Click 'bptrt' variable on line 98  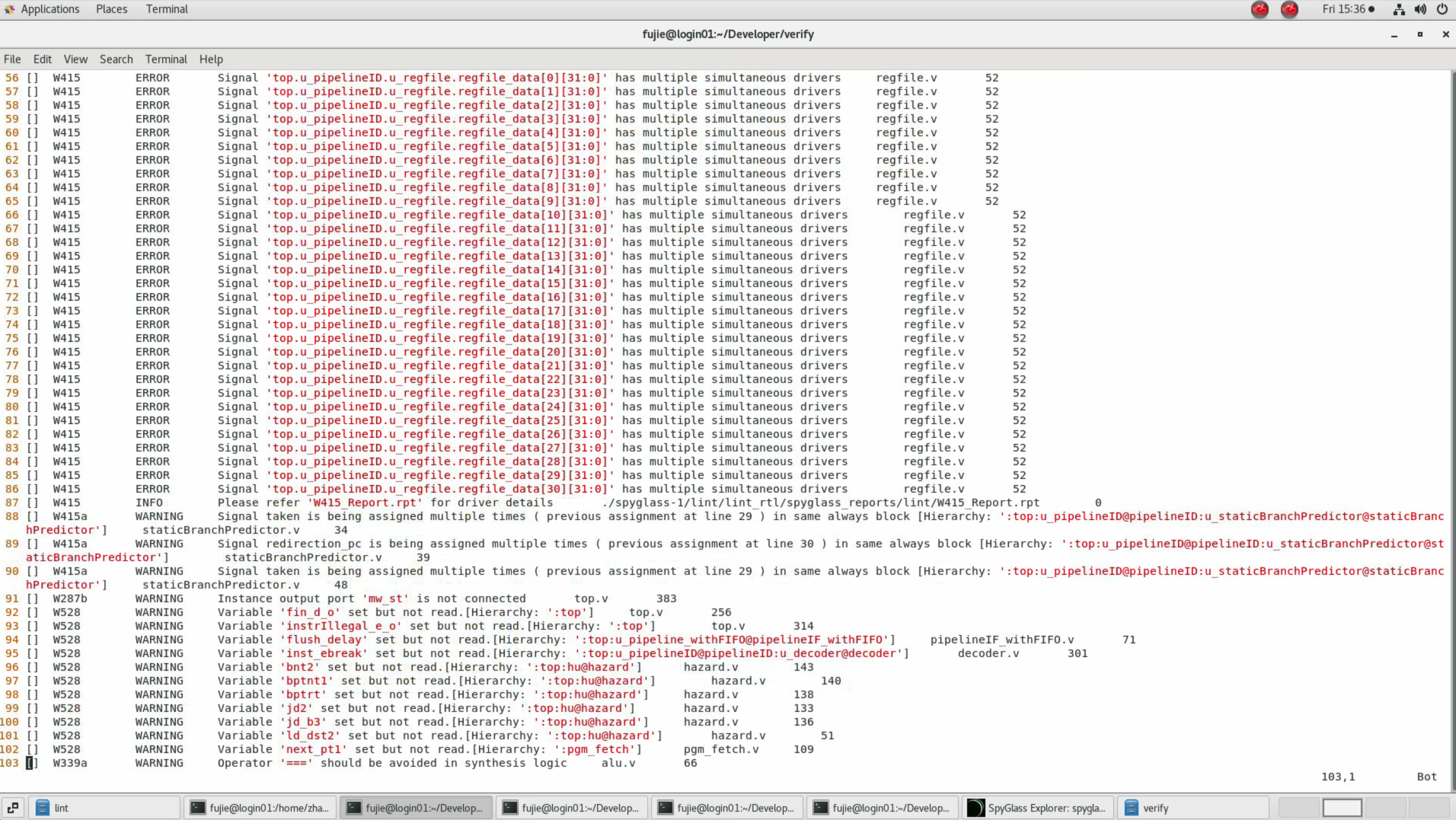pyautogui.click(x=304, y=694)
